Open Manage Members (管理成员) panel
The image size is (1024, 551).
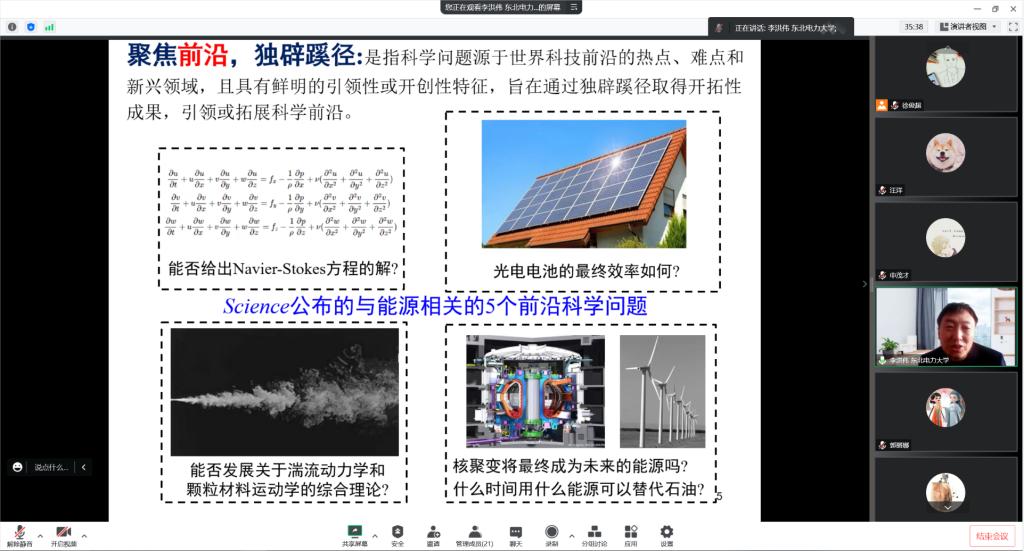point(474,533)
